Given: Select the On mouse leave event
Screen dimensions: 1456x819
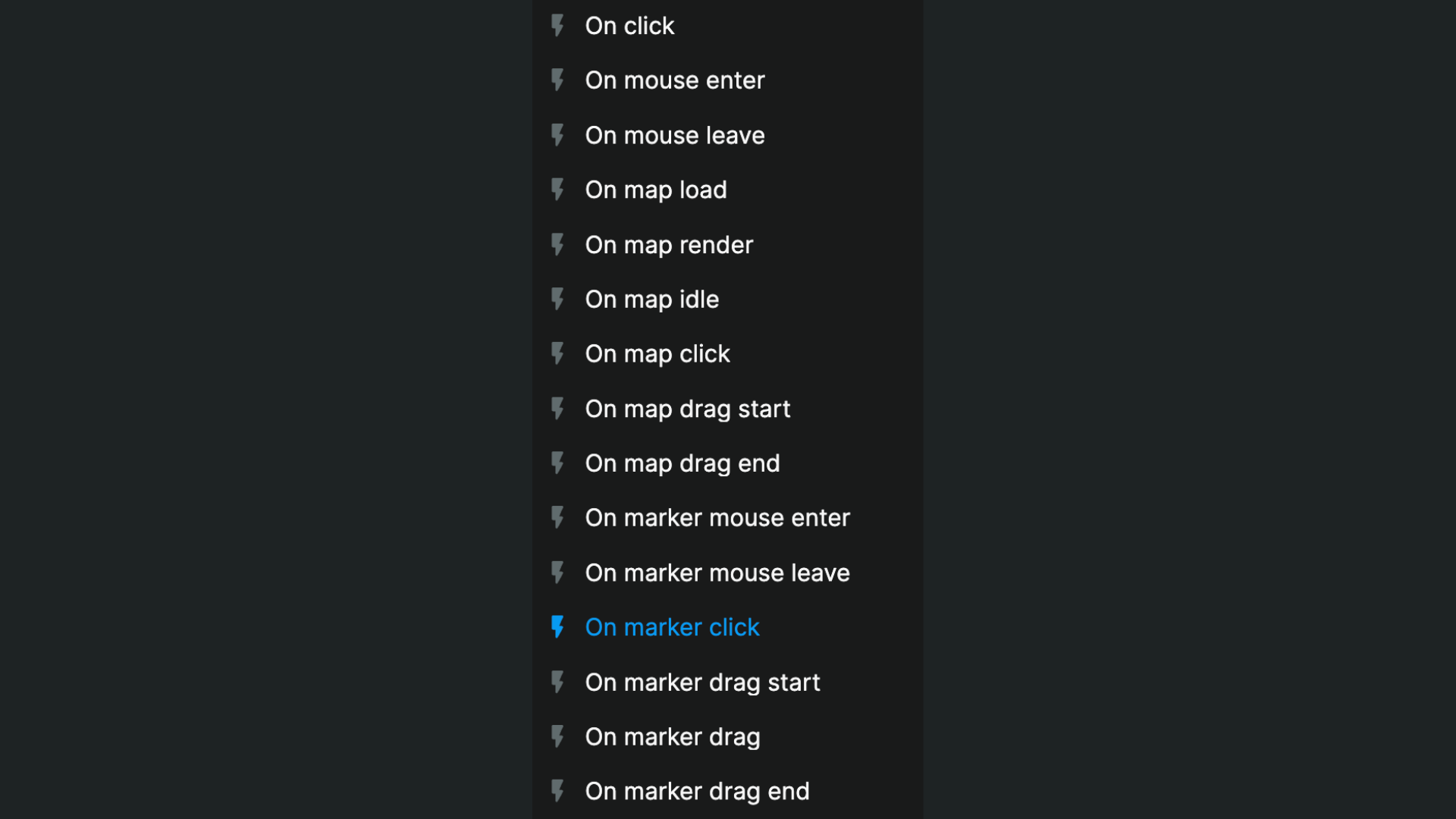Looking at the screenshot, I should click(675, 135).
